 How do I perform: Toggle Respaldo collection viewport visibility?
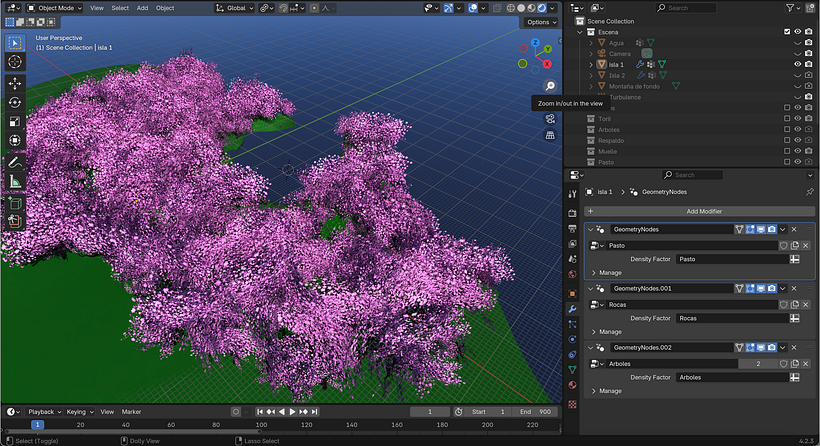[798, 141]
